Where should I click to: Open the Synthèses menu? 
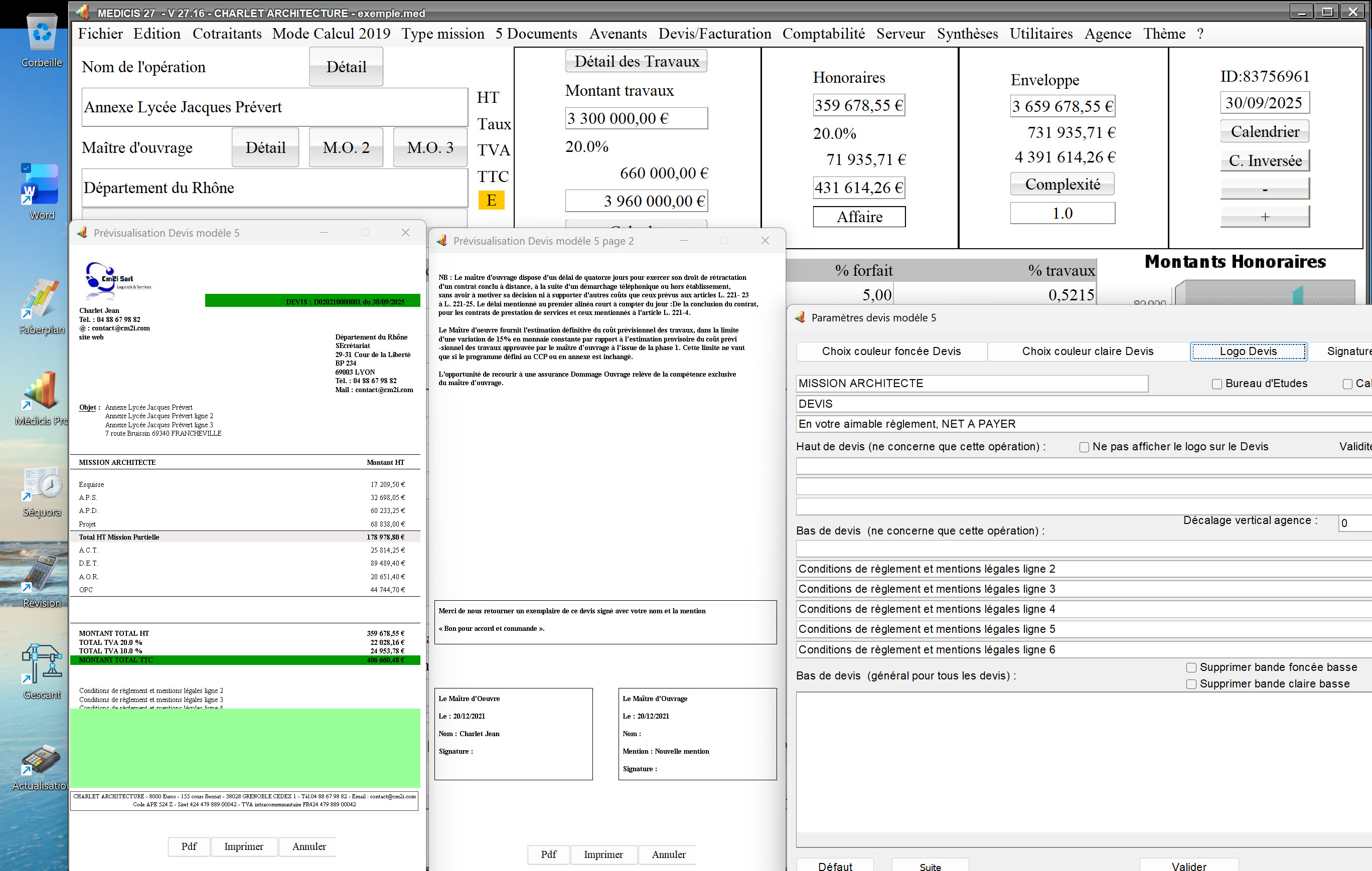[967, 34]
